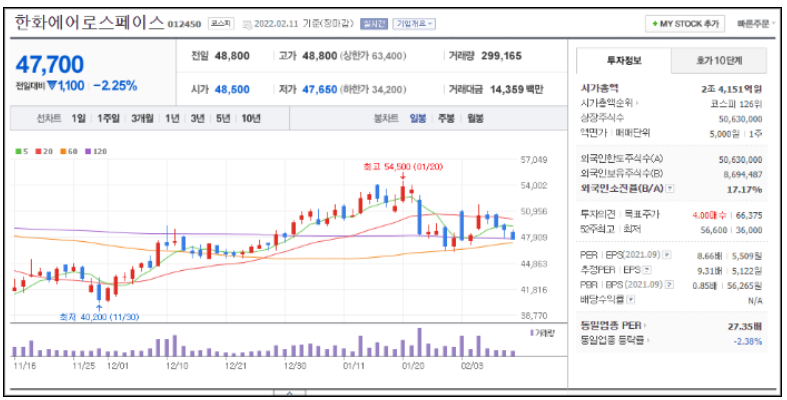Click help icon beside PER EPS(2021.09)
This screenshot has width=787, height=400.
667,255
